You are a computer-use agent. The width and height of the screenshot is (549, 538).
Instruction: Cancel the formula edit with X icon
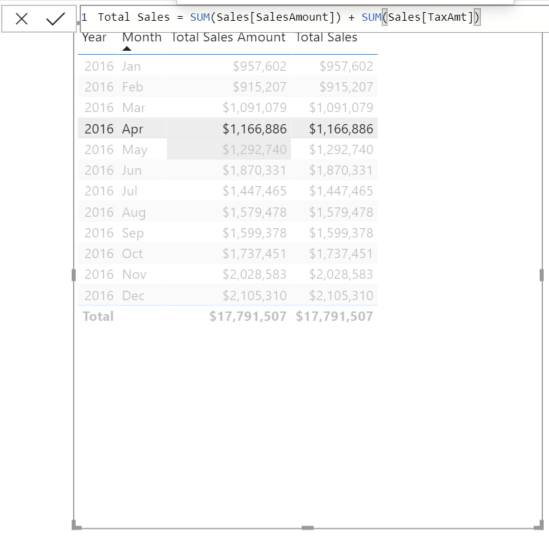click(x=22, y=19)
